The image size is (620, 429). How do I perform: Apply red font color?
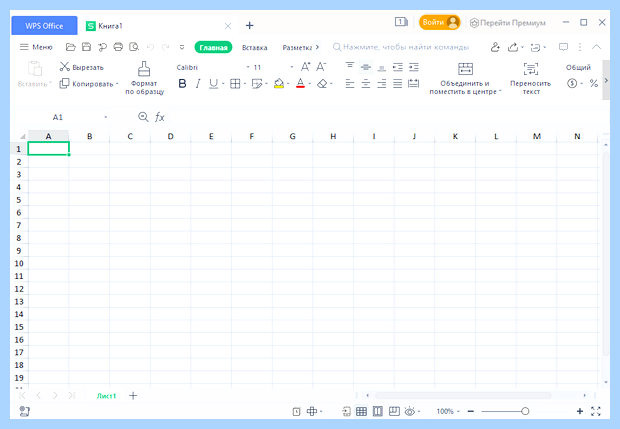tap(301, 83)
